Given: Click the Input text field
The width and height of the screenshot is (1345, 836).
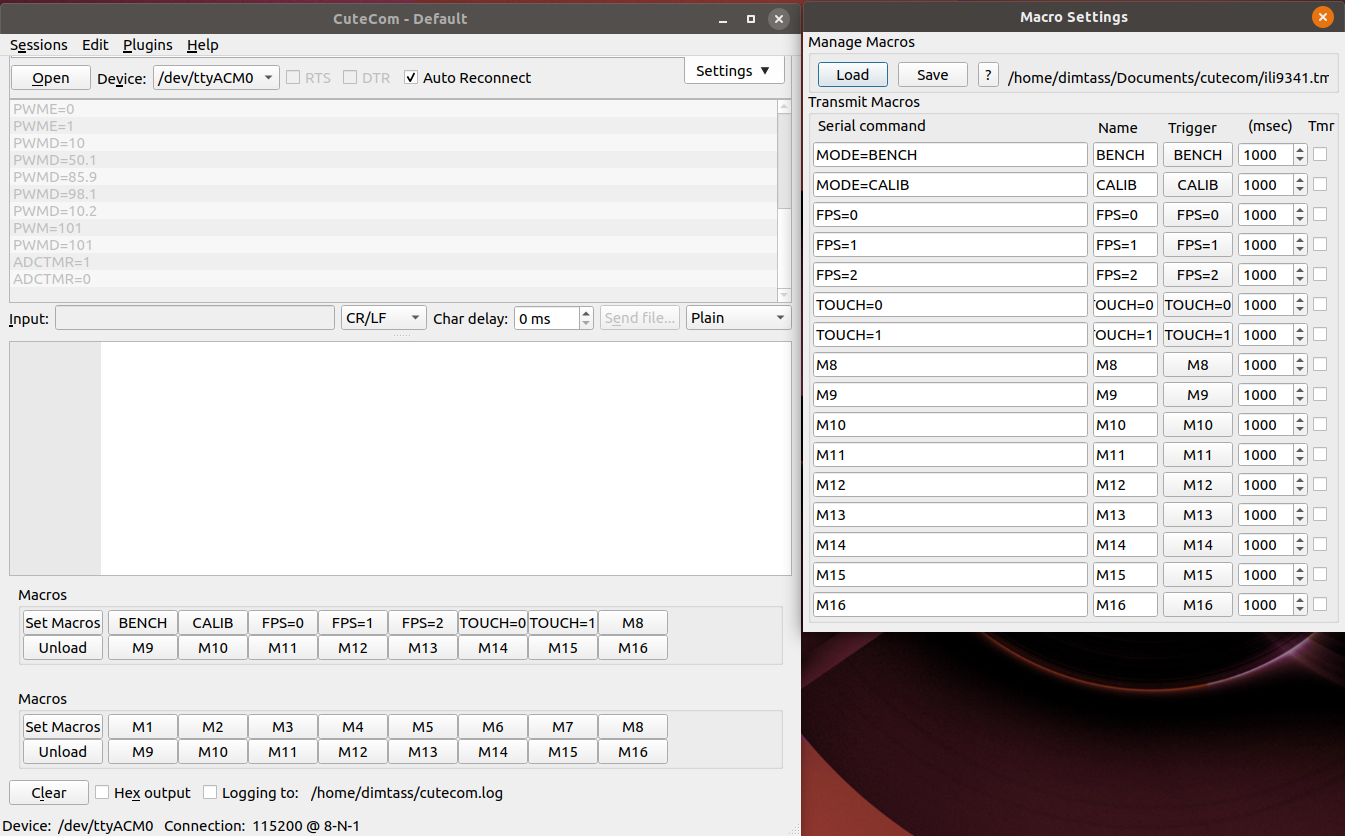Looking at the screenshot, I should coord(195,318).
